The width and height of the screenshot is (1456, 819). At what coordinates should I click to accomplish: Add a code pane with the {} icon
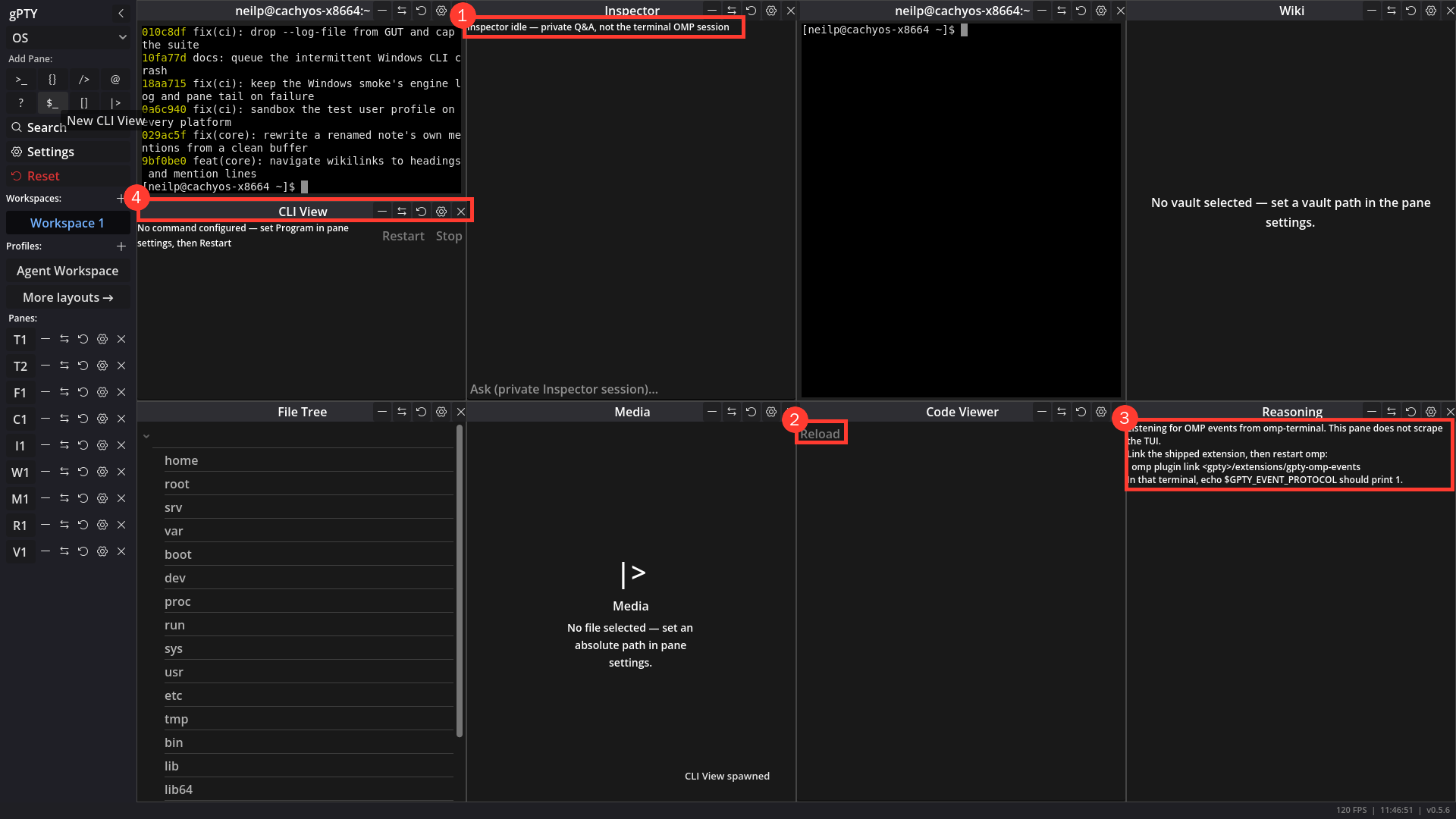(x=52, y=80)
